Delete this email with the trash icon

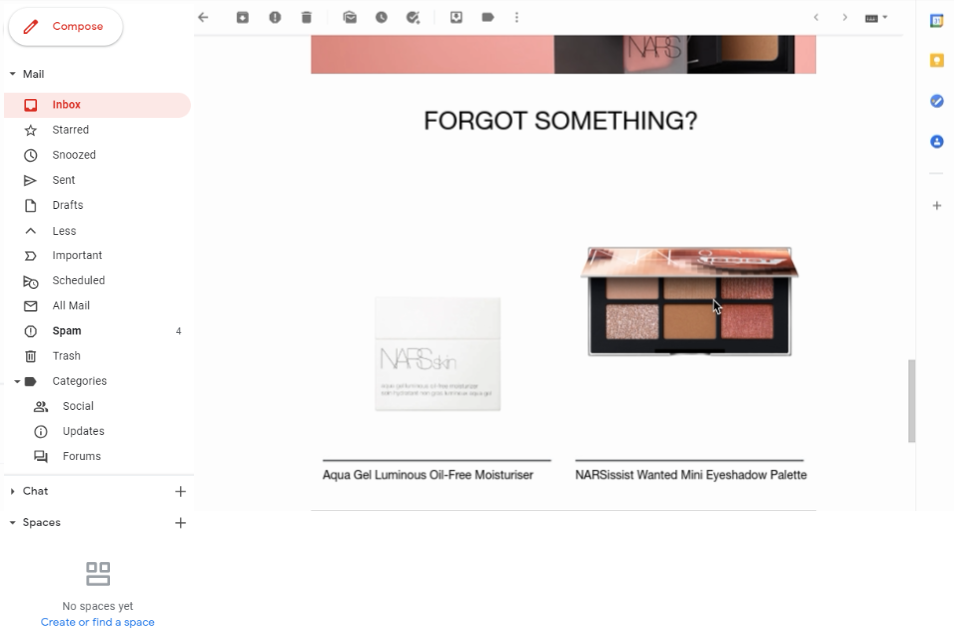tap(307, 18)
